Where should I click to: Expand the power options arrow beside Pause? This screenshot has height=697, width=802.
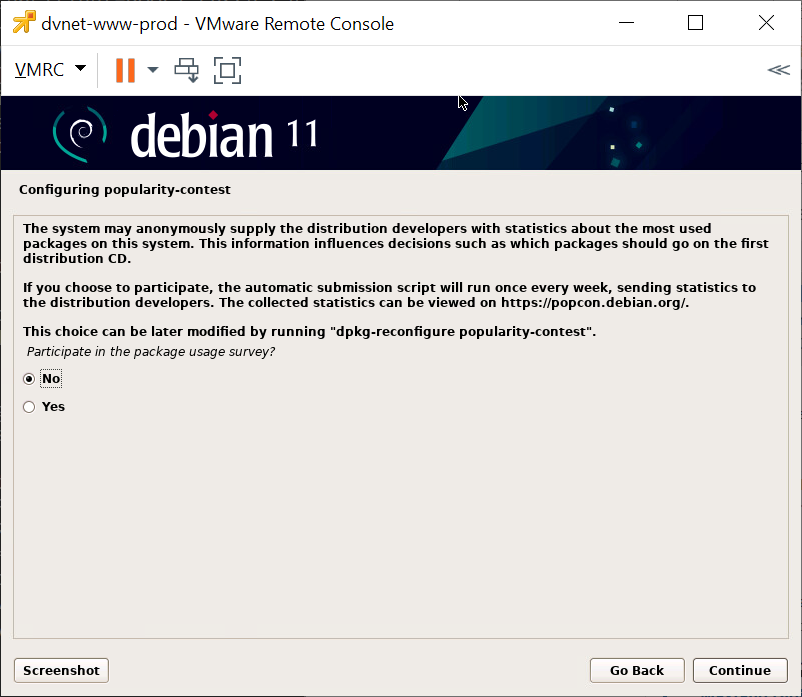coord(153,70)
